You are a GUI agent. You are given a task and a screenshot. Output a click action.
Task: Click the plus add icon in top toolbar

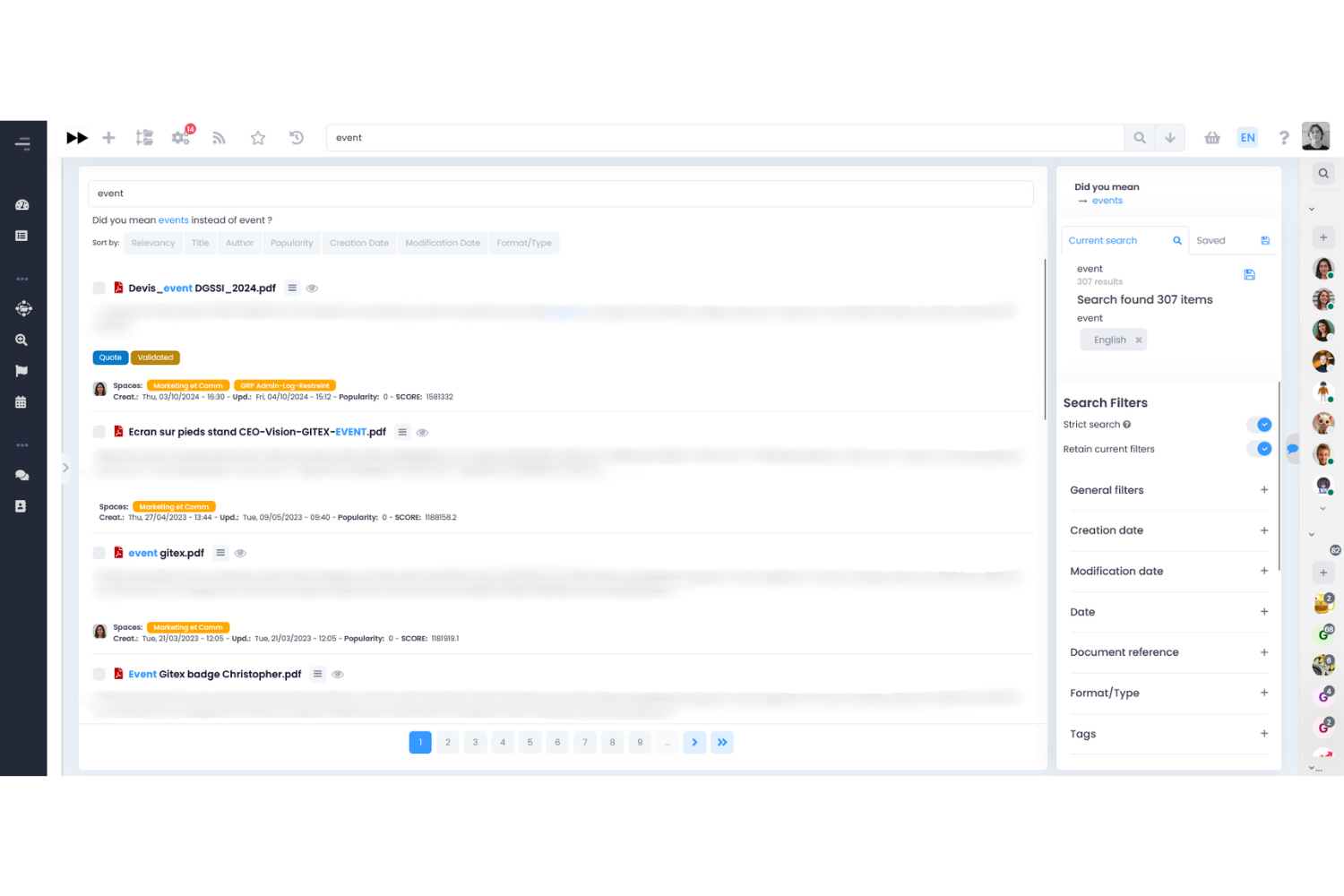tap(108, 138)
